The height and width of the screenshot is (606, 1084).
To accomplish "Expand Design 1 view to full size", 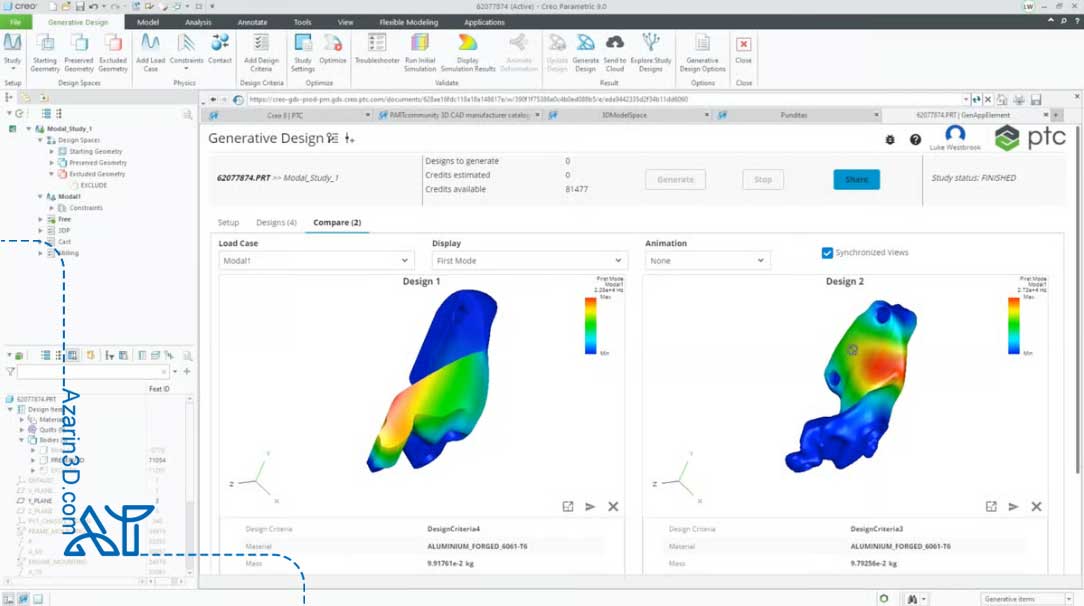I will 568,506.
